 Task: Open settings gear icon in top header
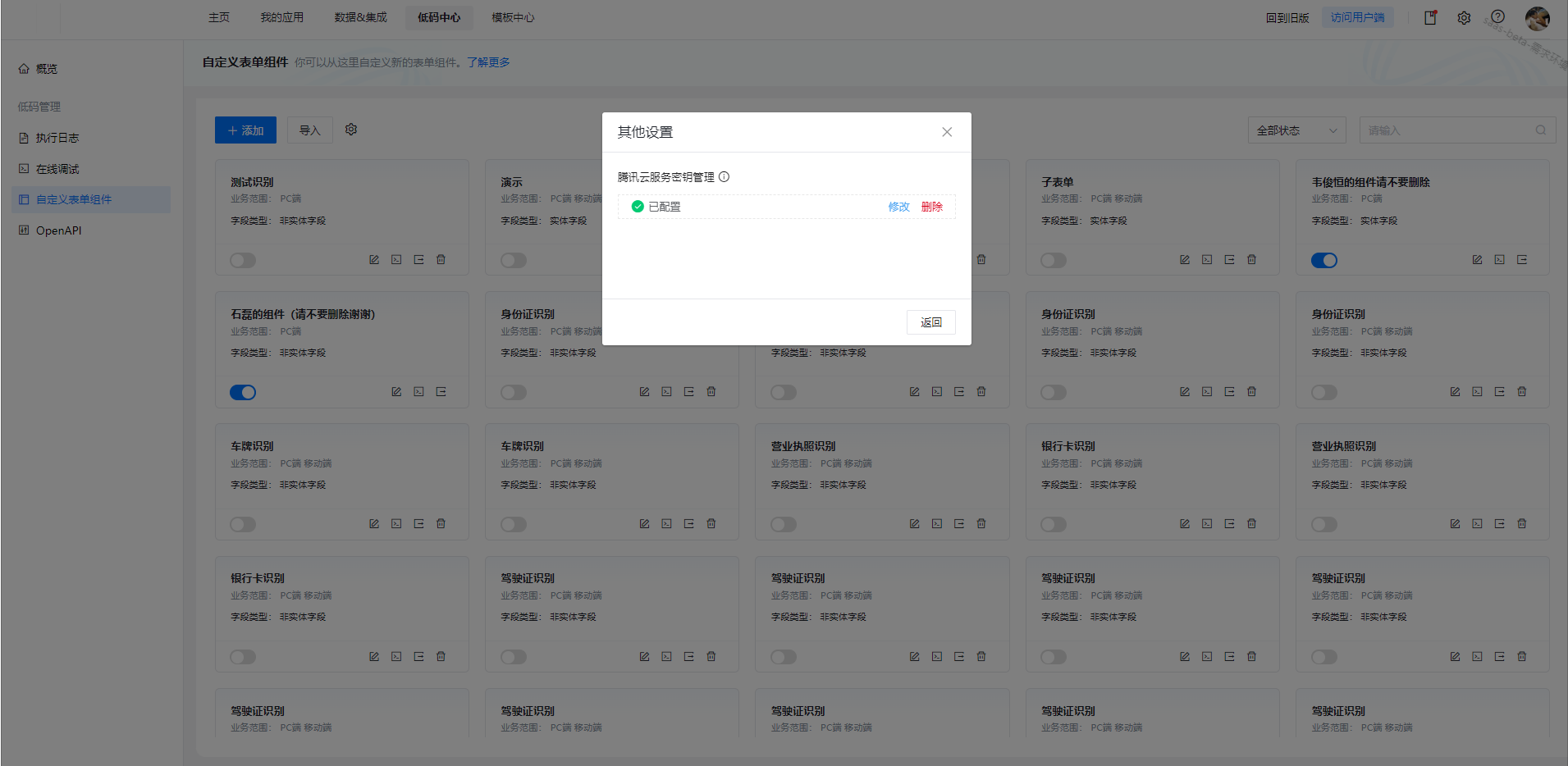click(1464, 17)
